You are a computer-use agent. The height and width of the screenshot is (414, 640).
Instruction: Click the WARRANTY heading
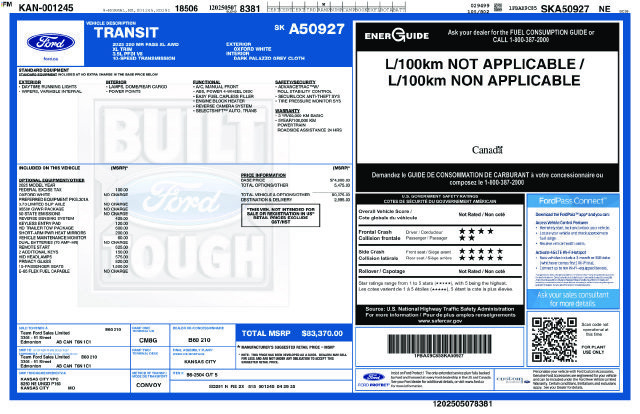[287, 111]
